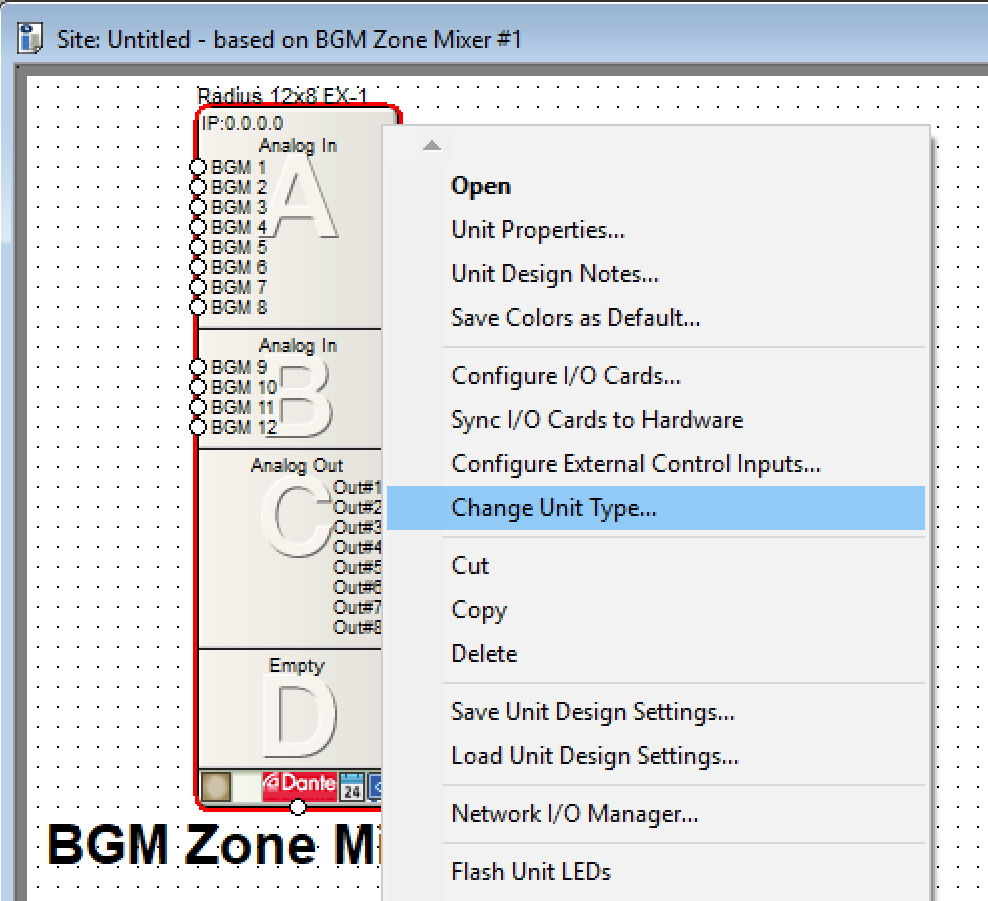Choose Flash Unit LEDs
This screenshot has width=988, height=901.
[x=656, y=872]
